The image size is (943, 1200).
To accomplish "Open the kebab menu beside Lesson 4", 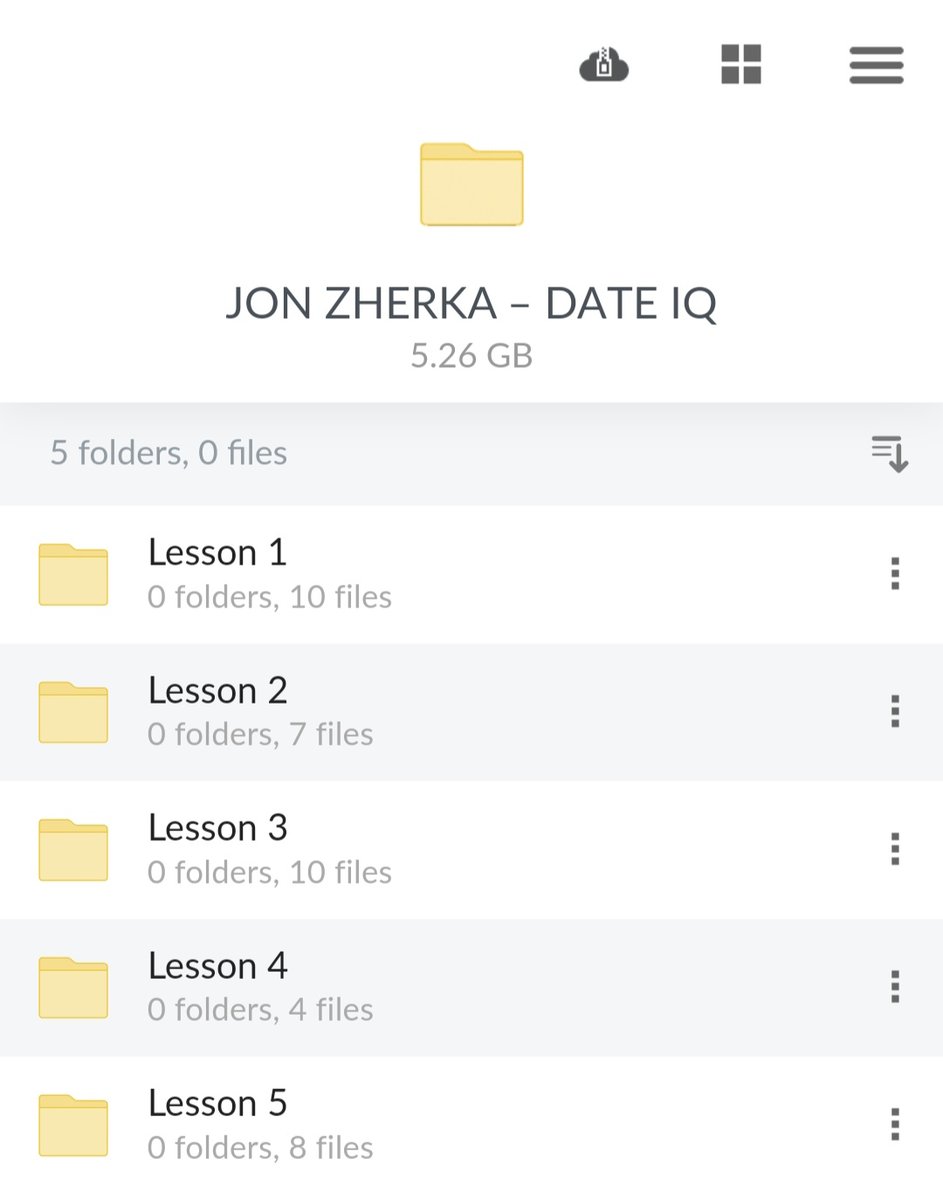I will tap(895, 987).
